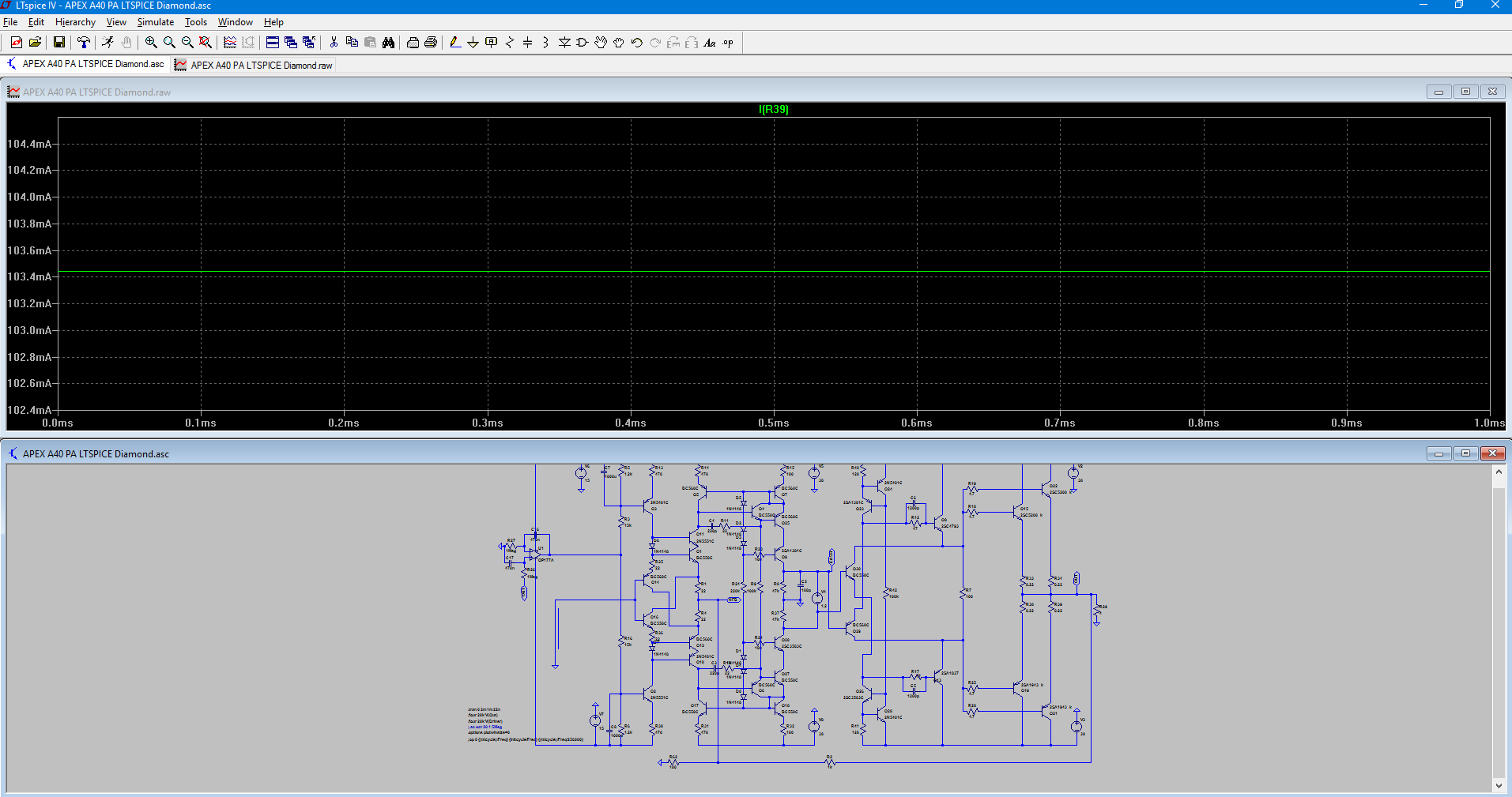Screen dimensions: 1512x797
Task: Place a Ground symbol tool
Action: coord(473,43)
